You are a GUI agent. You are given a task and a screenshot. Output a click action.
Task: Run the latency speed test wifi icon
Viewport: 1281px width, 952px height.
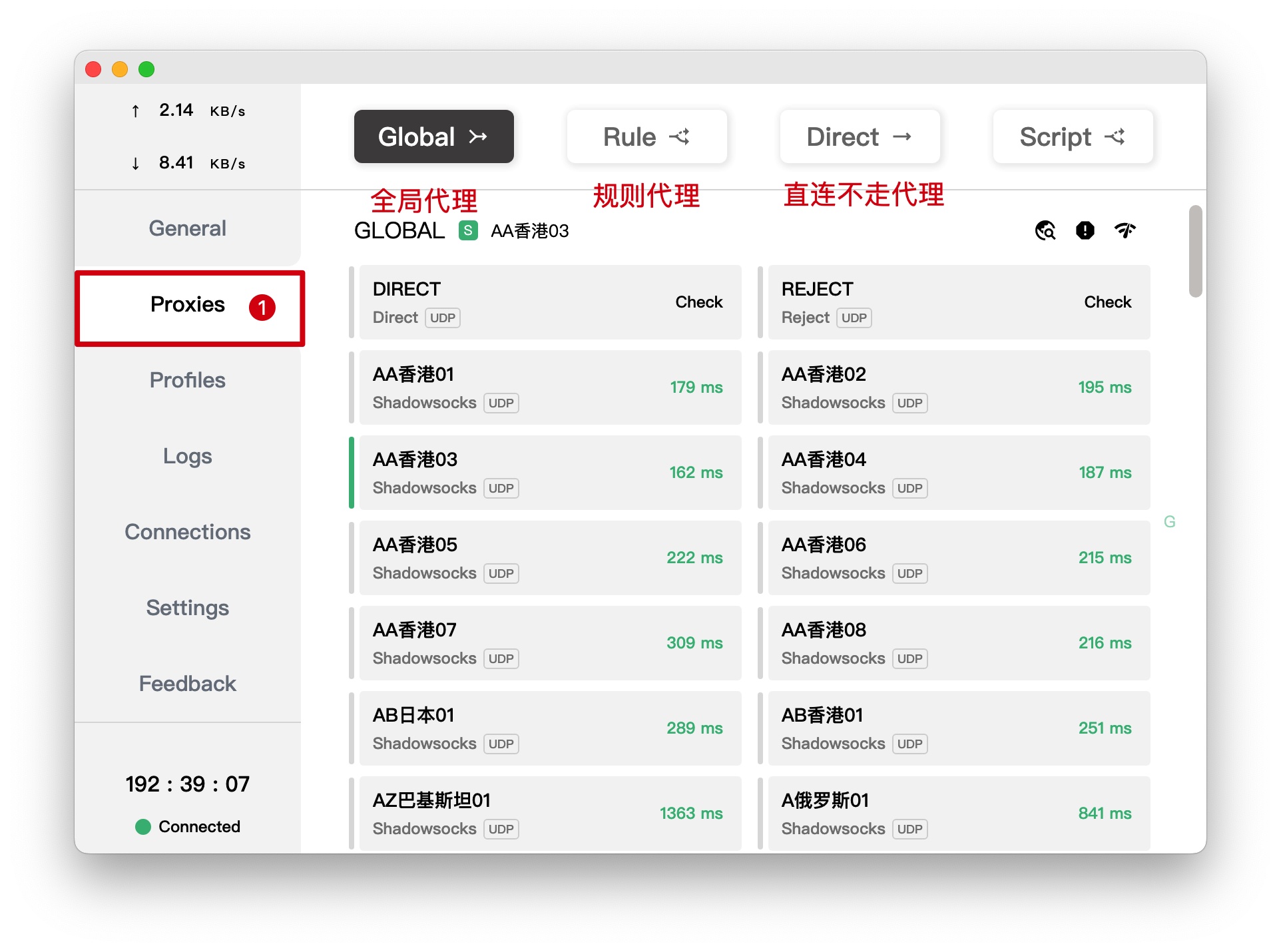(1125, 230)
